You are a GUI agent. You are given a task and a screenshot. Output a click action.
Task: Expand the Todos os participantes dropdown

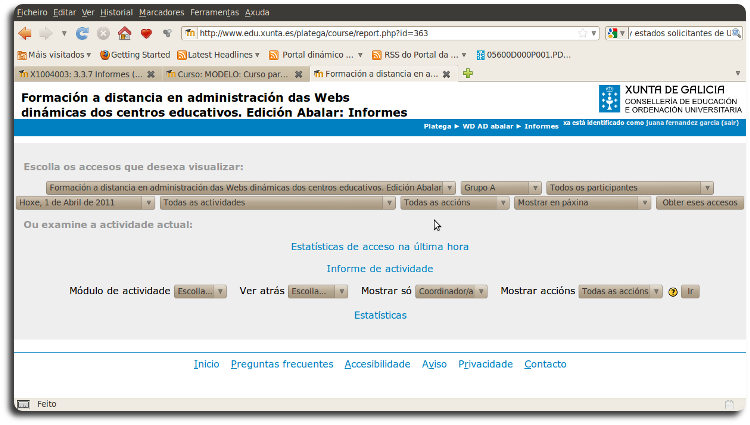[630, 187]
